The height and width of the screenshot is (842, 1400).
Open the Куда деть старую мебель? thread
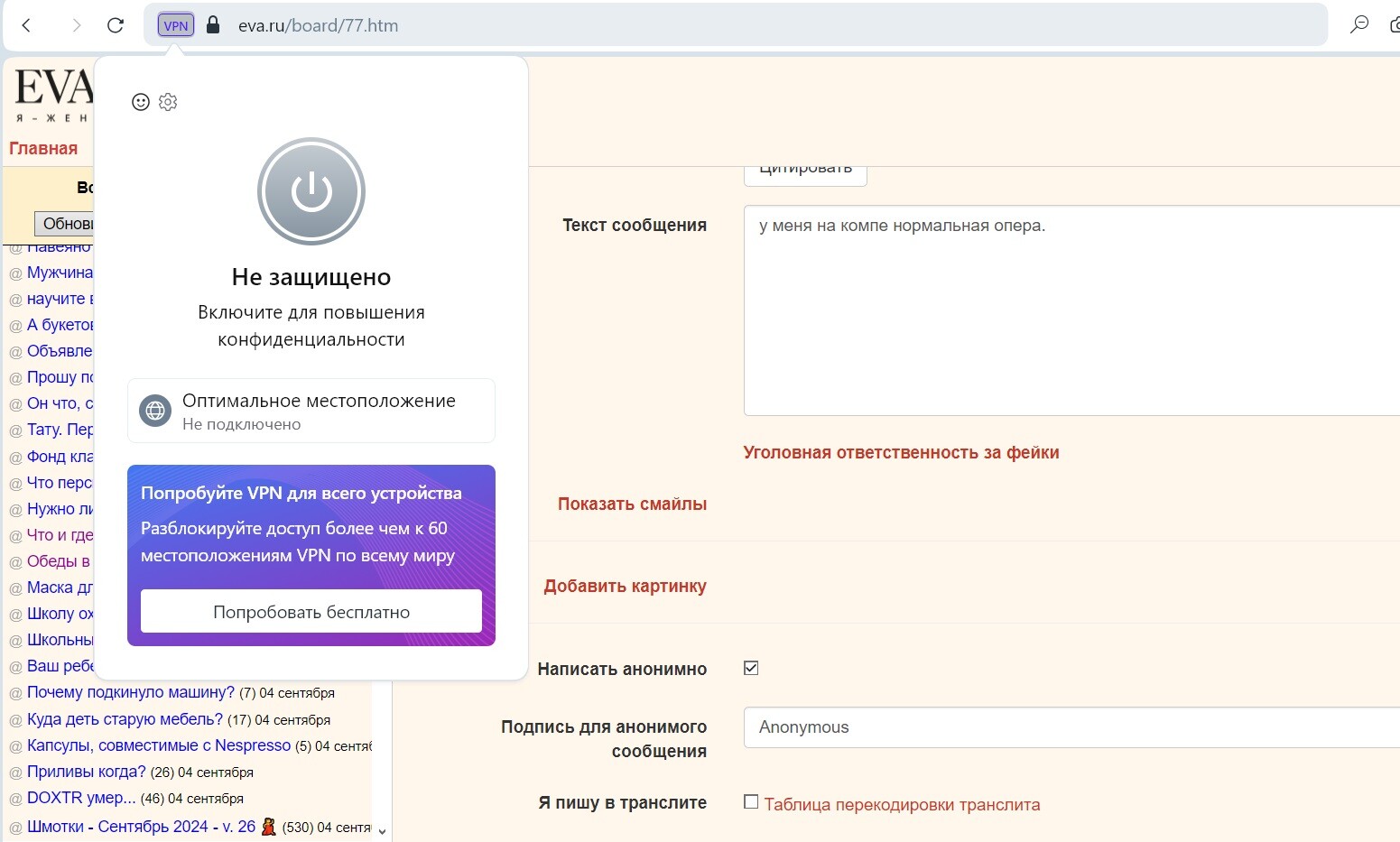pos(125,719)
